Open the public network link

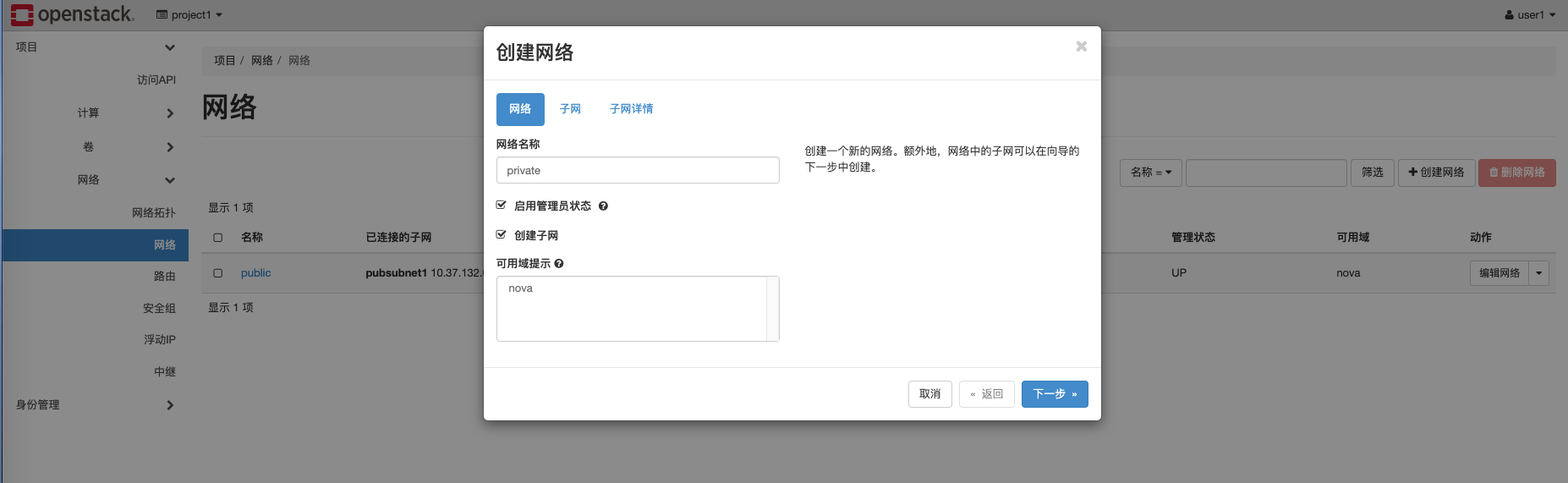[255, 273]
